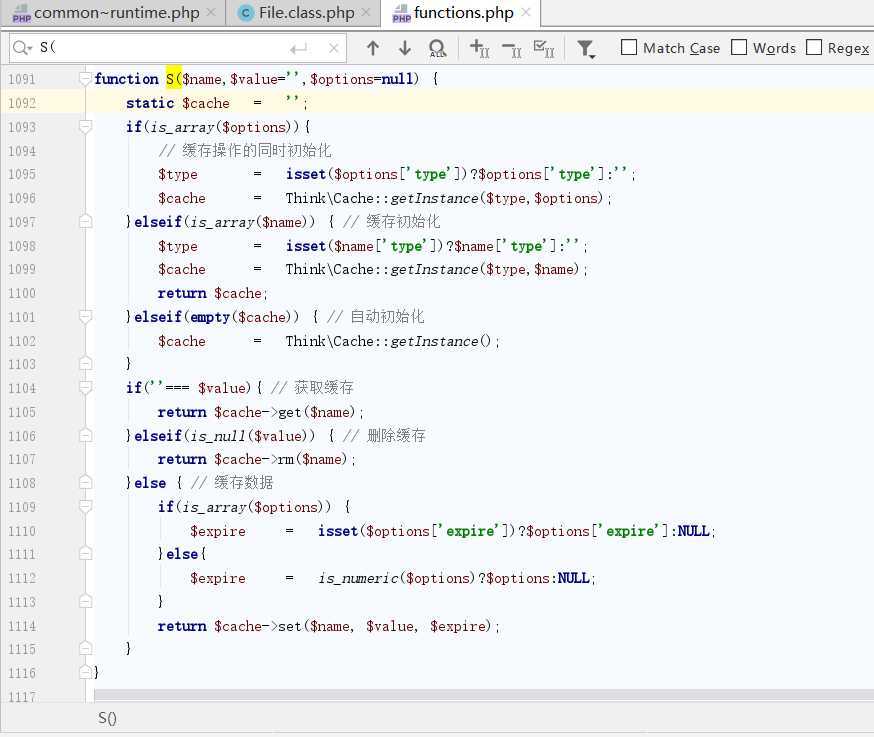Open search history magnifier dropdown
The width and height of the screenshot is (874, 737).
(22, 48)
